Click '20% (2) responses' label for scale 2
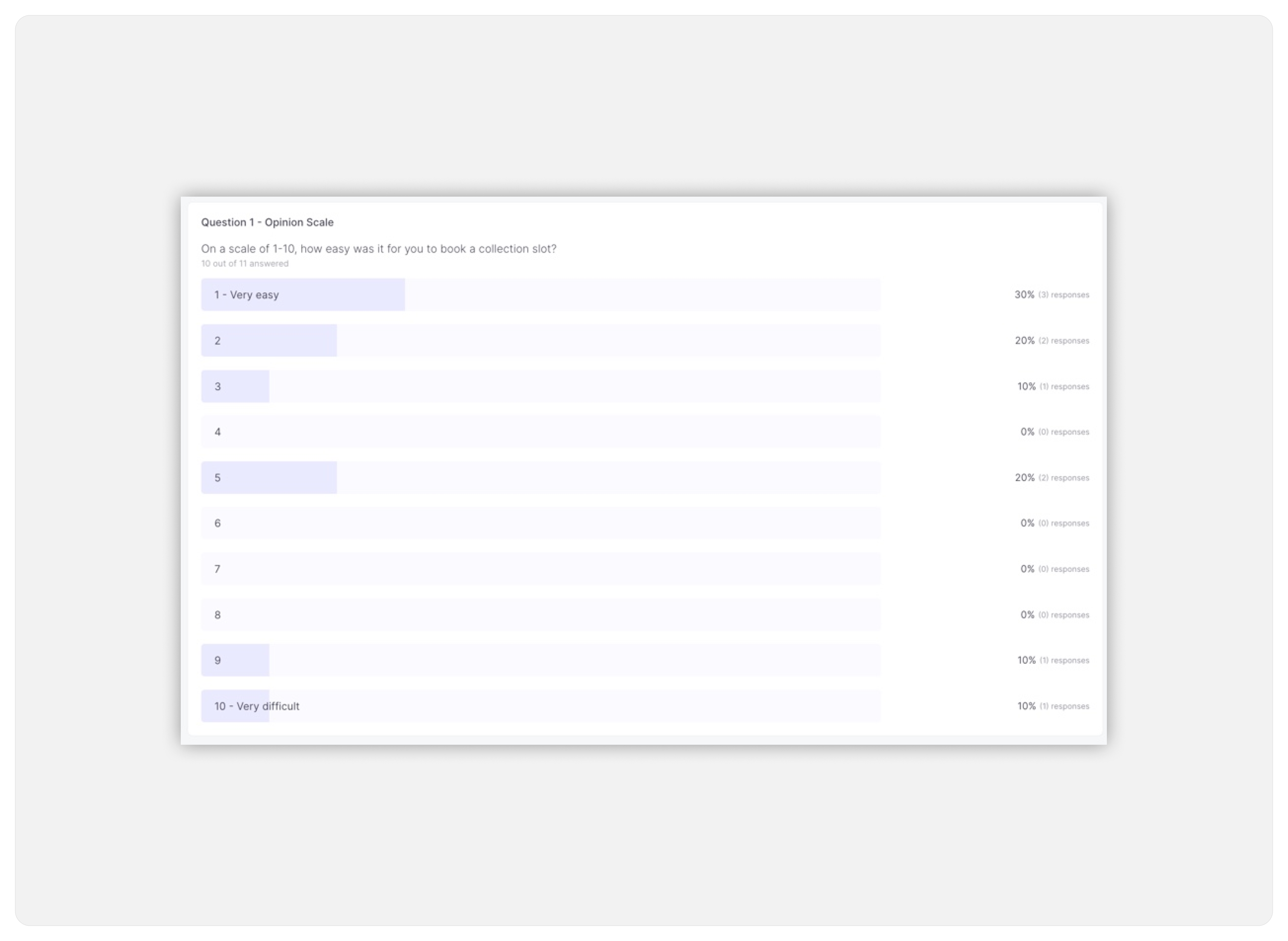Screen dimensions: 1288x941 1050,340
